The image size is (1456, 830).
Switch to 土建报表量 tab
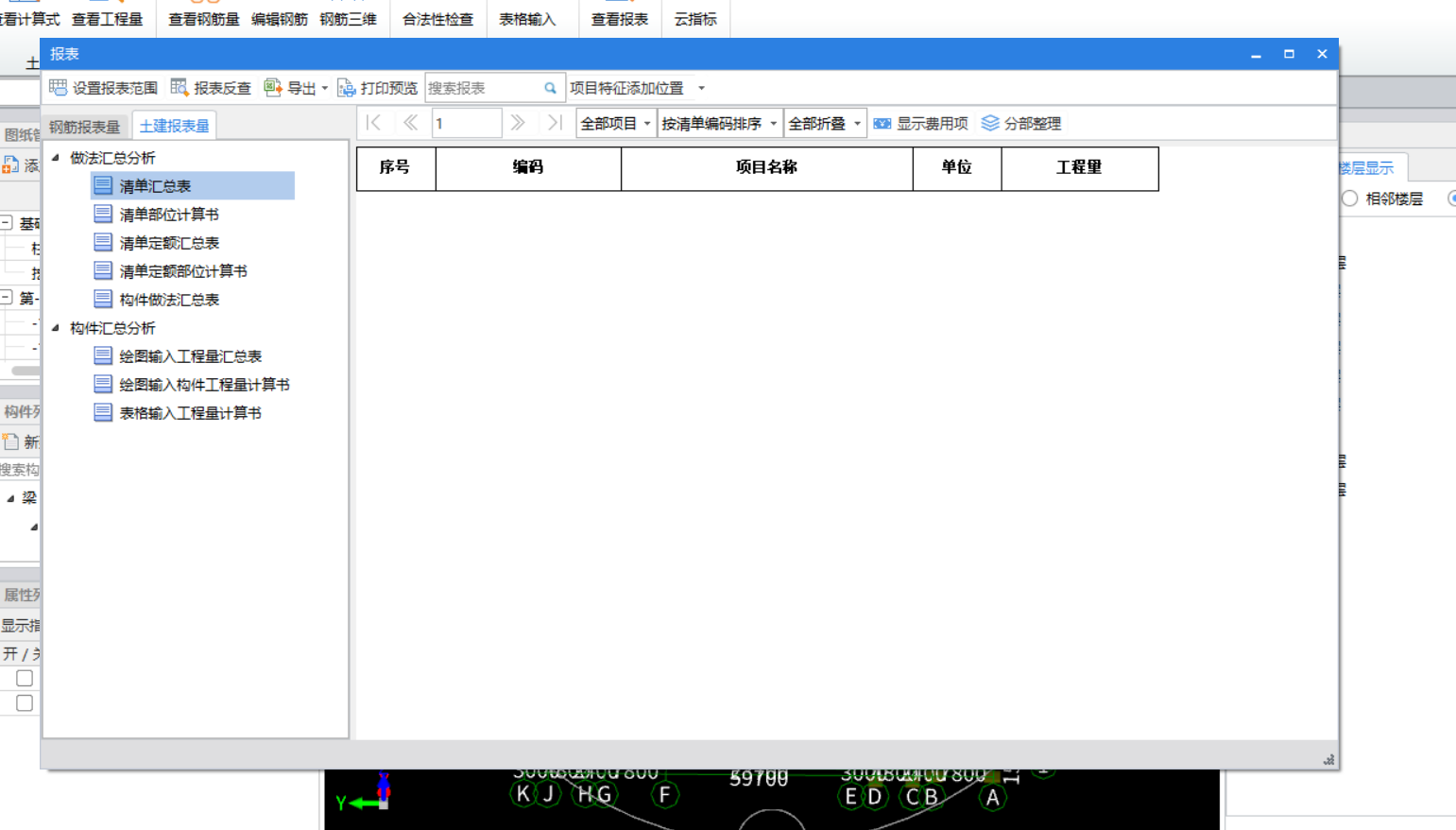click(x=174, y=126)
